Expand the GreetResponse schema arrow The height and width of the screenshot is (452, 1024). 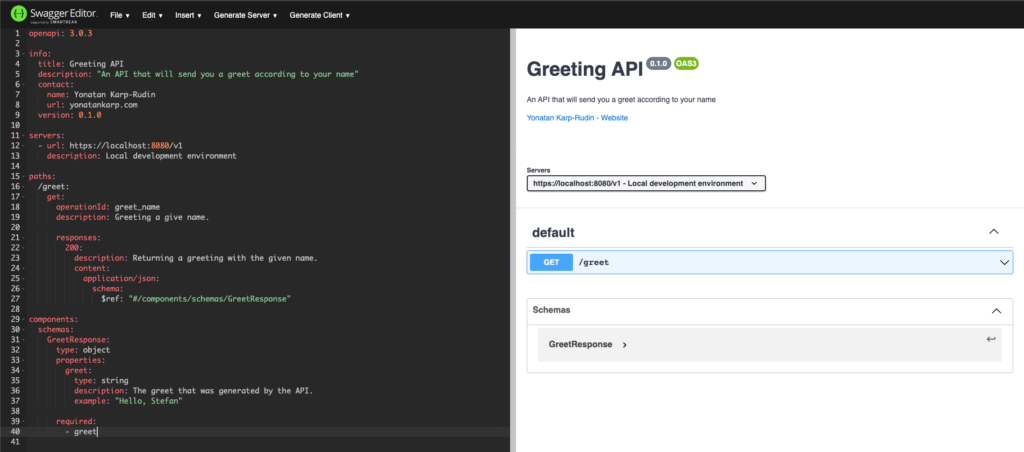pos(624,344)
